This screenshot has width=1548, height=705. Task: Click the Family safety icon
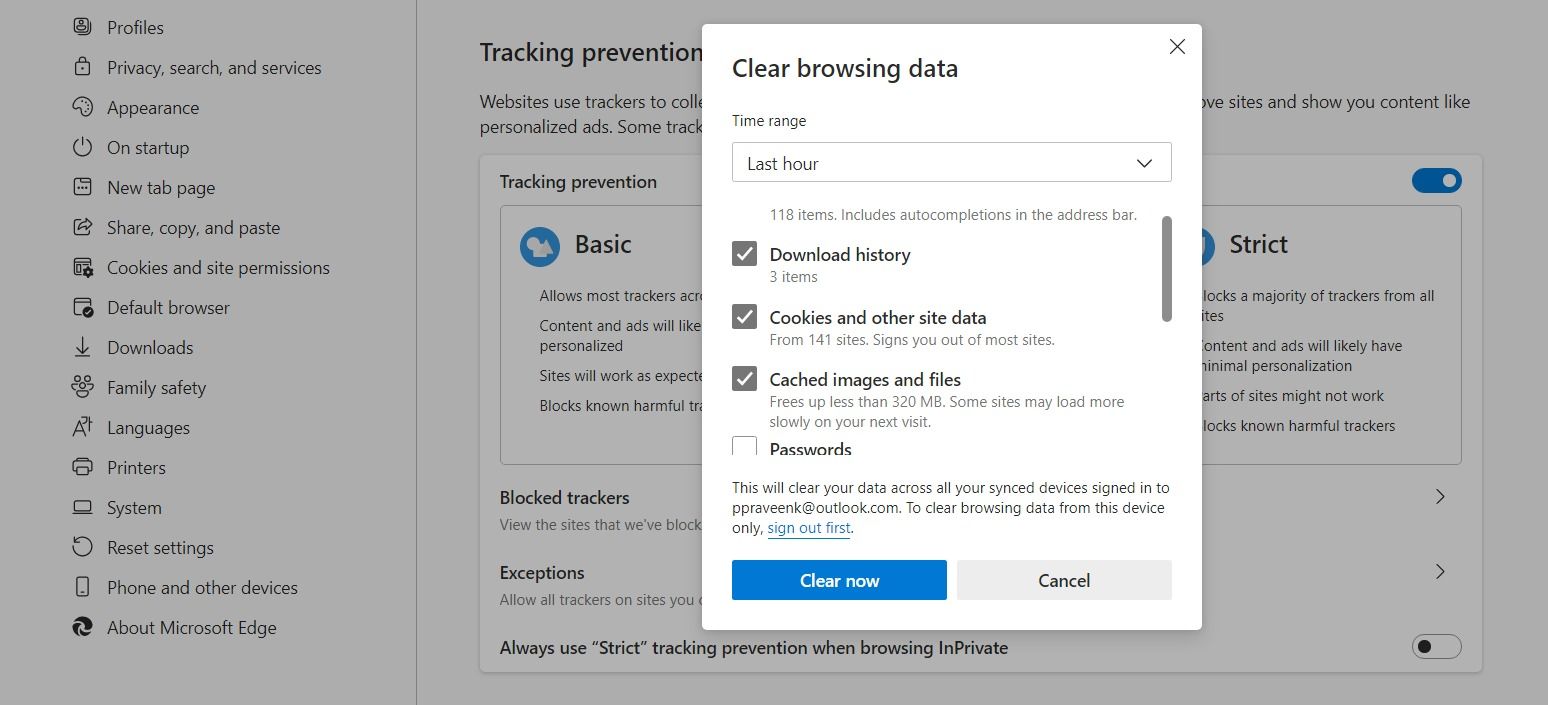pos(82,387)
